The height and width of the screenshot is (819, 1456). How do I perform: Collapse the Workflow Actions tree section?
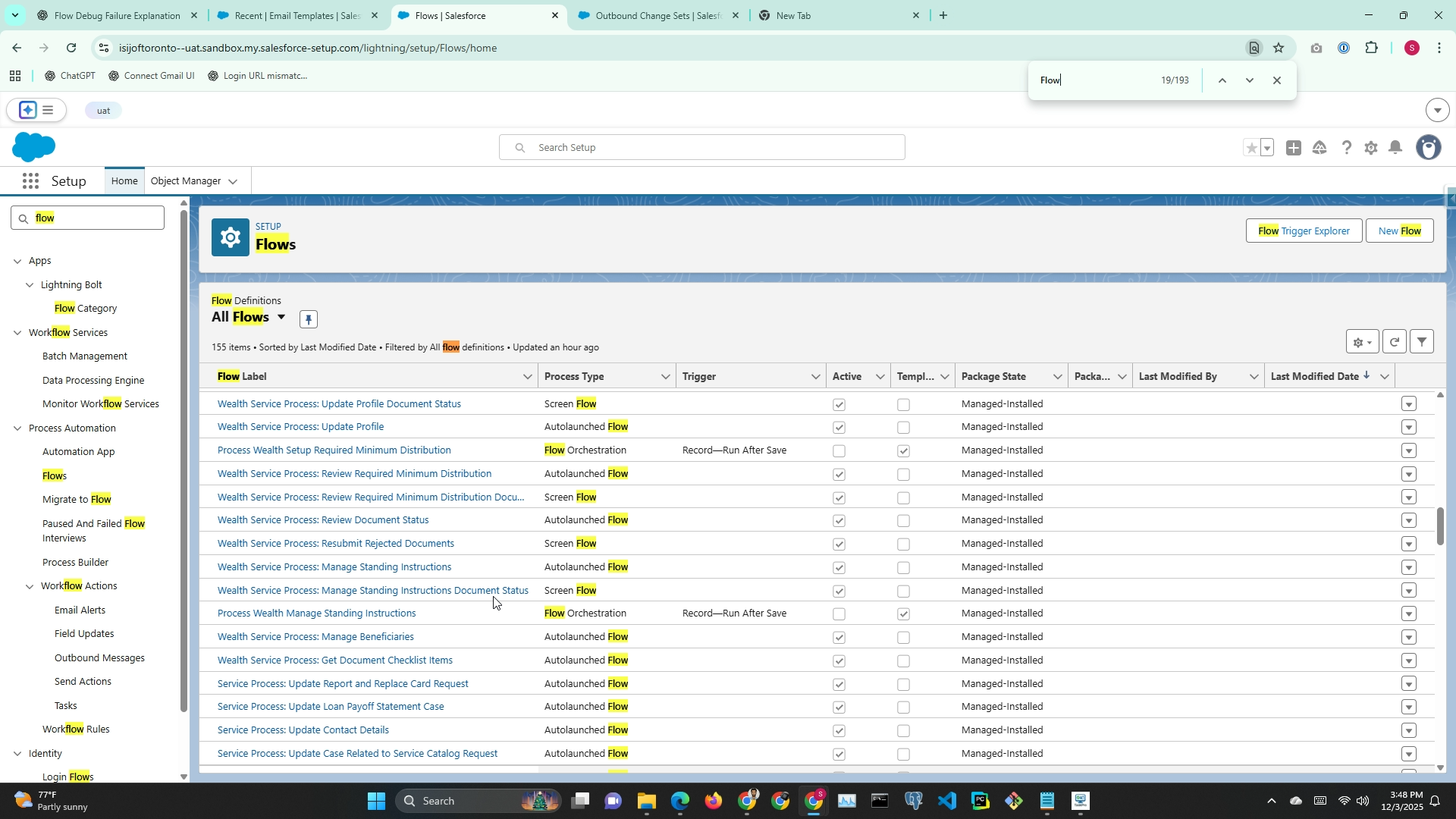click(x=30, y=586)
